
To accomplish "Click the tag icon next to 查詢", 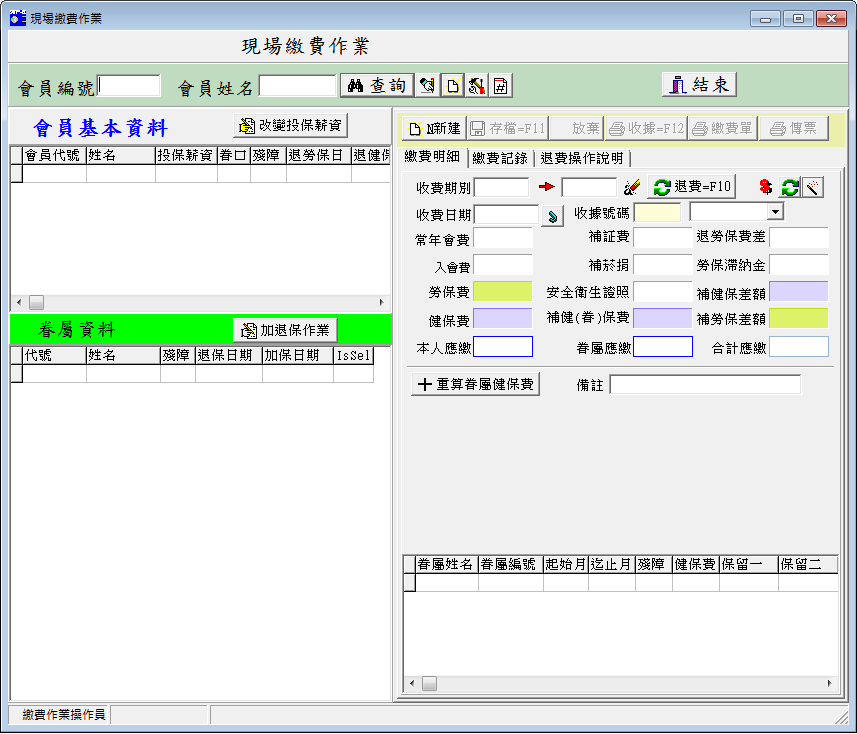I will [428, 86].
